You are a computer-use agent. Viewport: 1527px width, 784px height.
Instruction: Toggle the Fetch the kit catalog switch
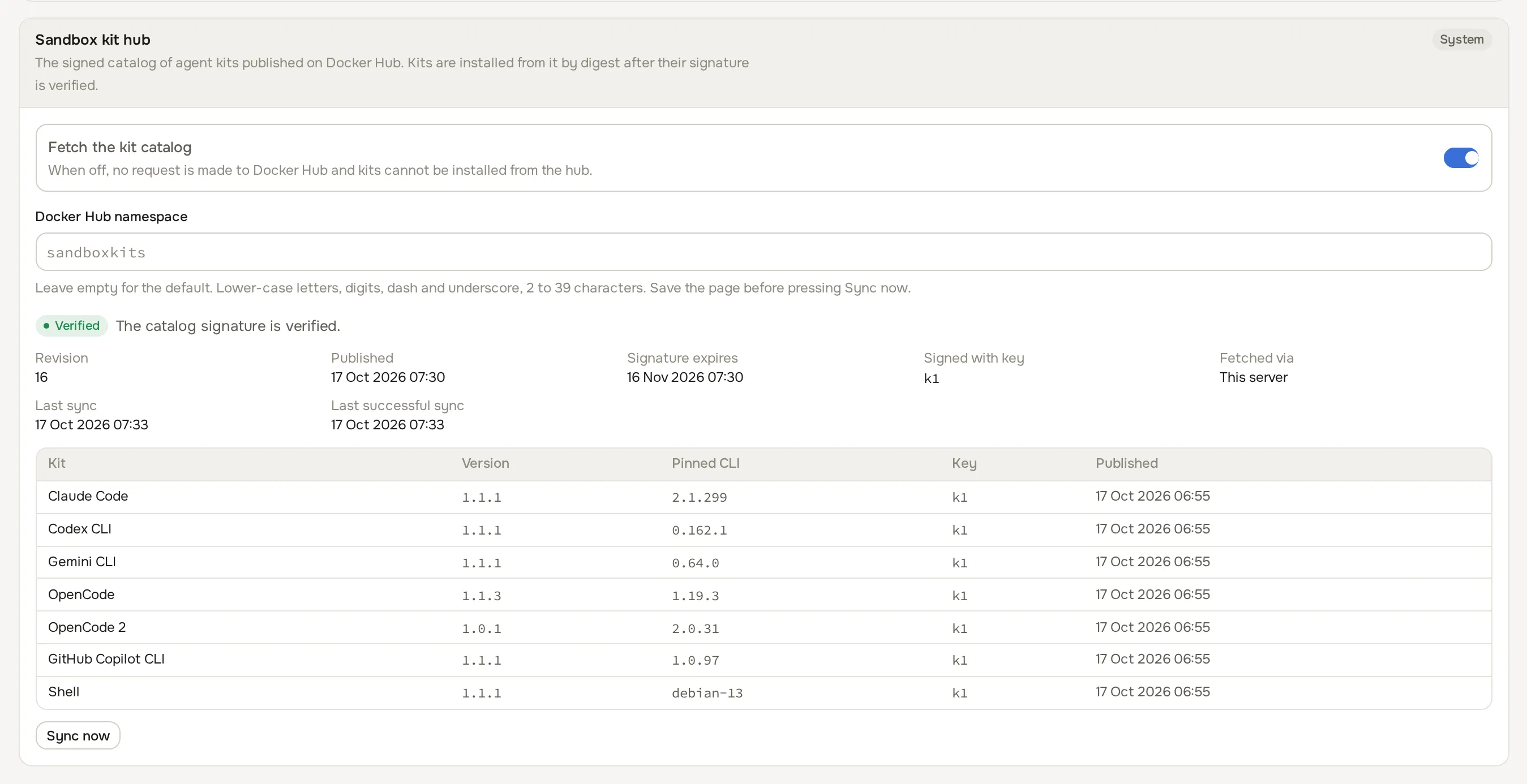(x=1461, y=158)
